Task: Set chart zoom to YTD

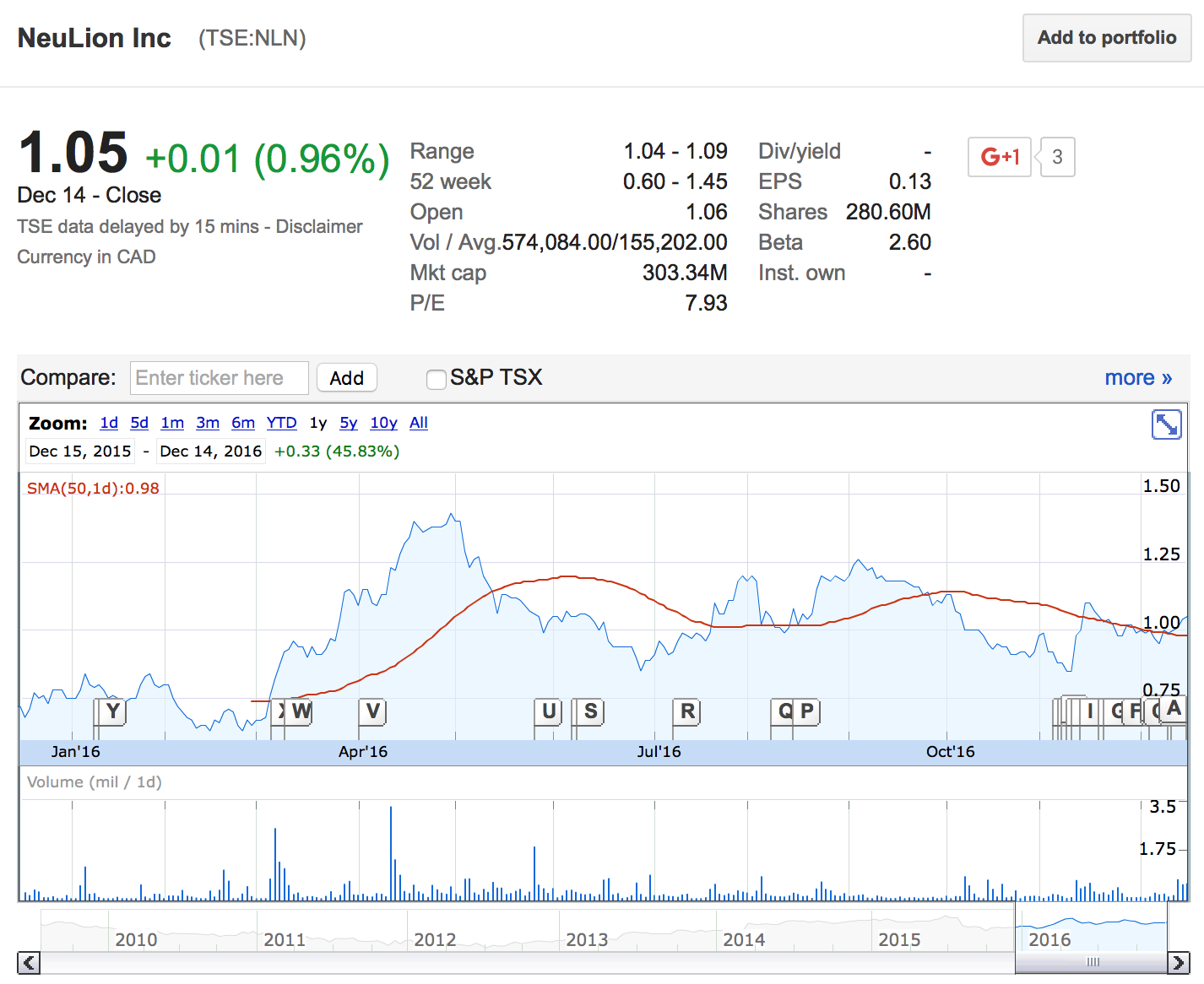Action: click(x=282, y=423)
